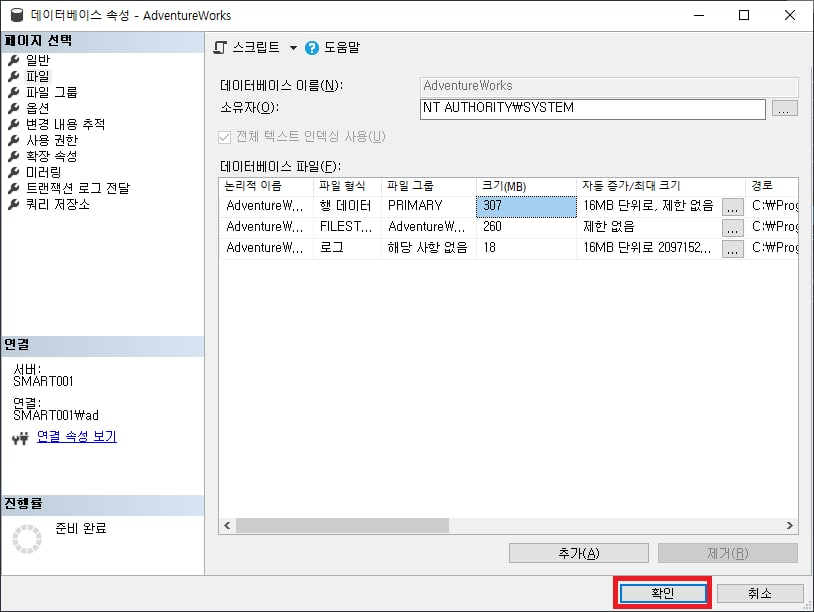Open the 확장 속성 page
The height and width of the screenshot is (612, 814).
pos(51,156)
